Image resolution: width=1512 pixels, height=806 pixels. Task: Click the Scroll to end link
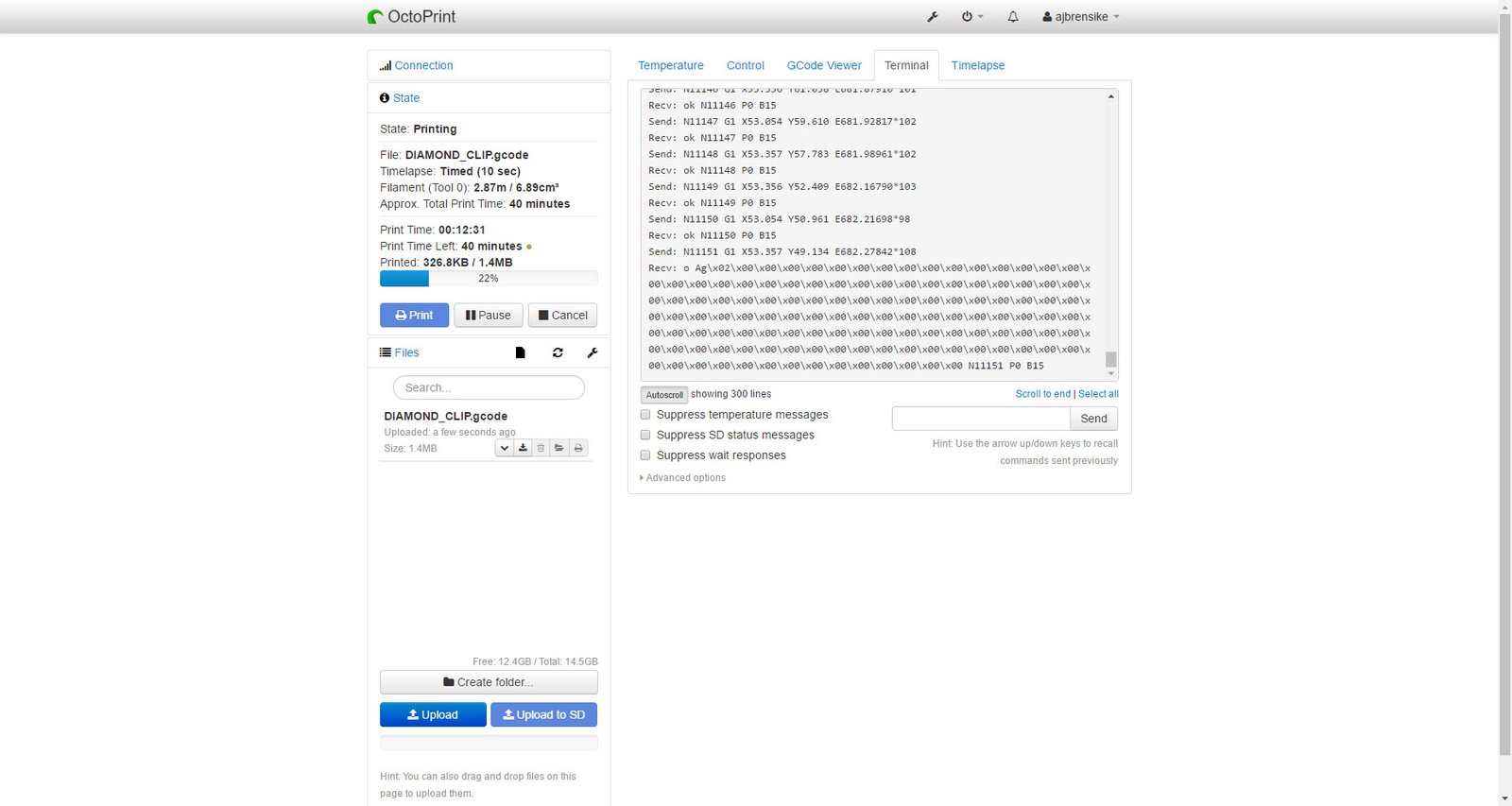[x=1042, y=394]
